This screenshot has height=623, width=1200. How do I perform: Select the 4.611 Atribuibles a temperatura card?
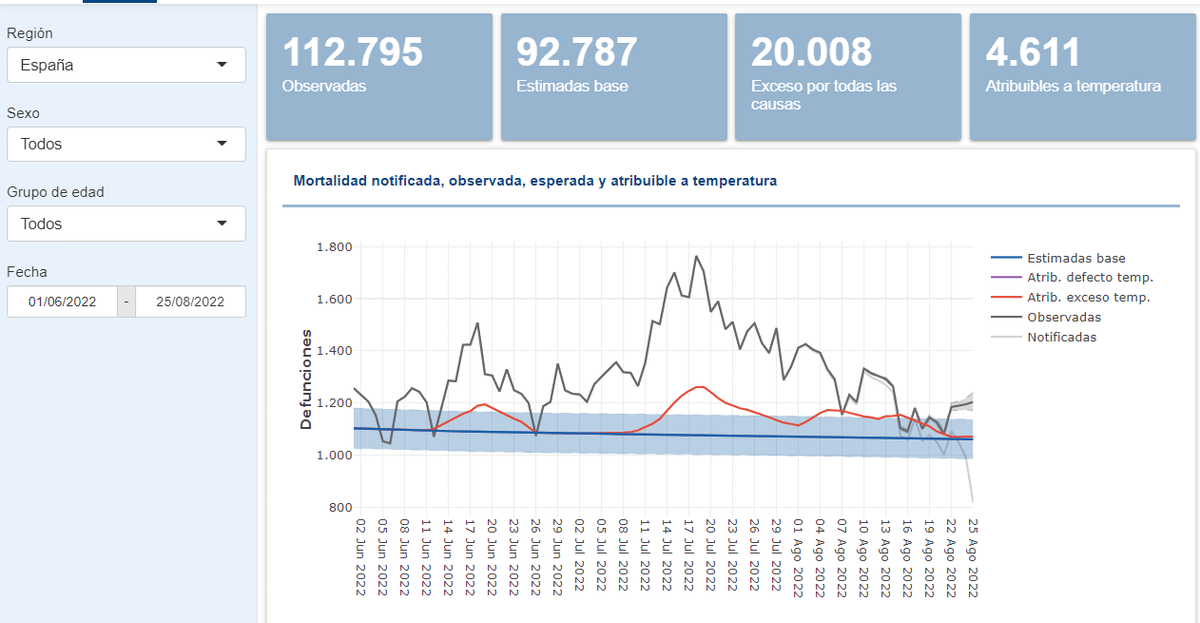[1082, 77]
